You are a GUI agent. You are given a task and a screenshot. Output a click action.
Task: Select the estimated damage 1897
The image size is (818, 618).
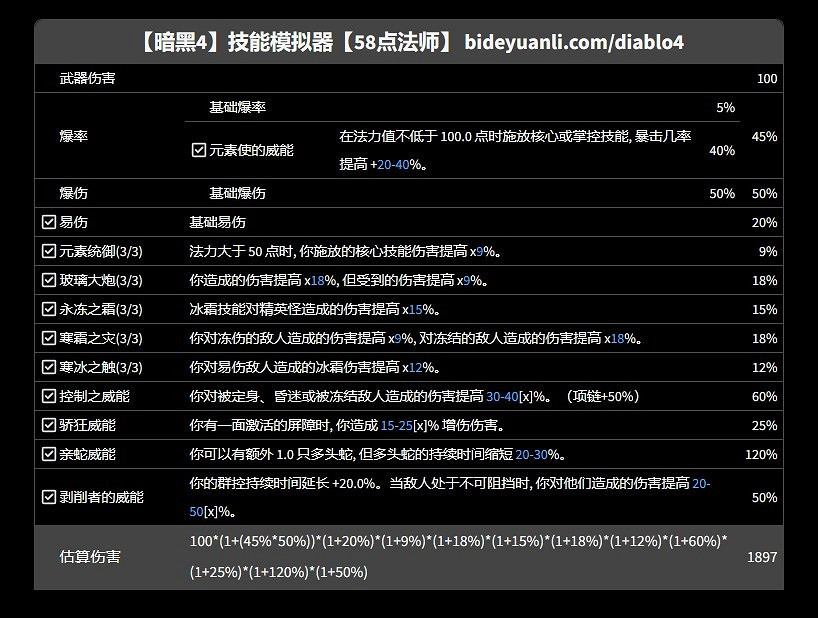(762, 557)
